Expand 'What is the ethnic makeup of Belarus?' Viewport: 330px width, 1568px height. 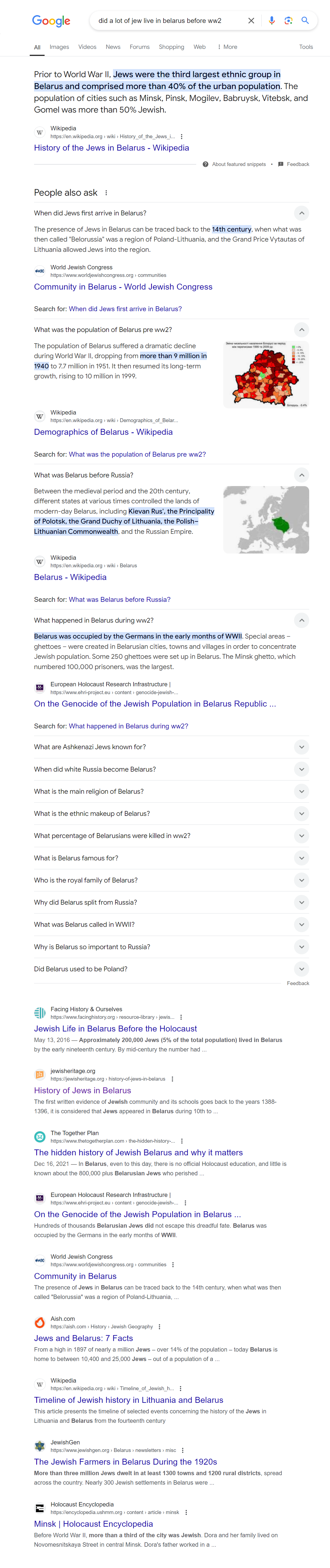coord(301,814)
